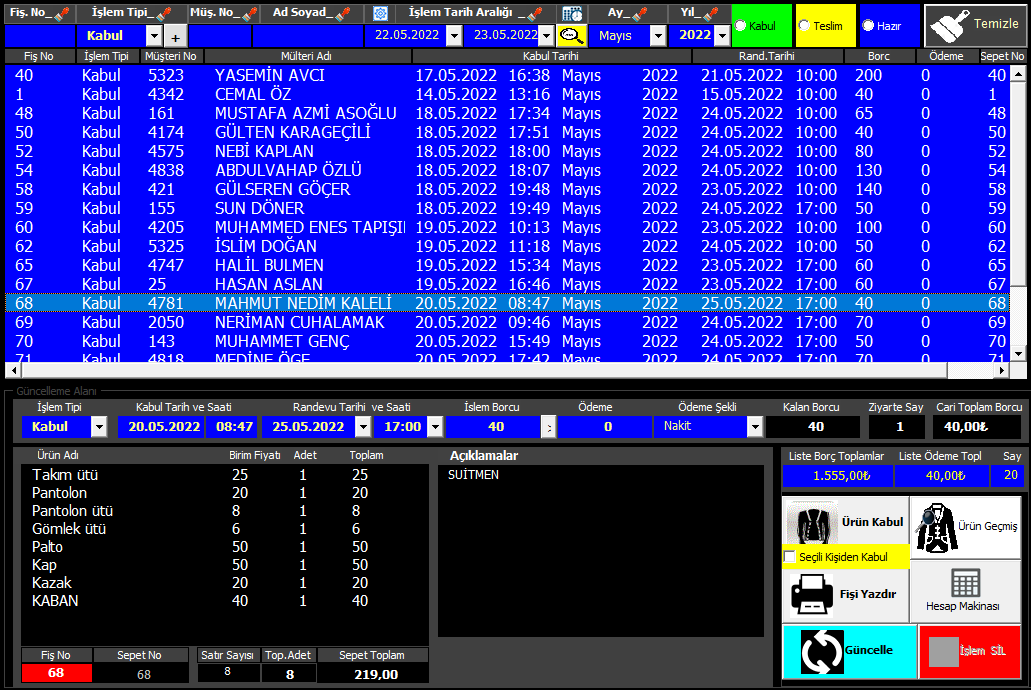Image resolution: width=1031 pixels, height=690 pixels.
Task: Enable the Seçili Kişiden Kabul checkbox
Action: (790, 557)
